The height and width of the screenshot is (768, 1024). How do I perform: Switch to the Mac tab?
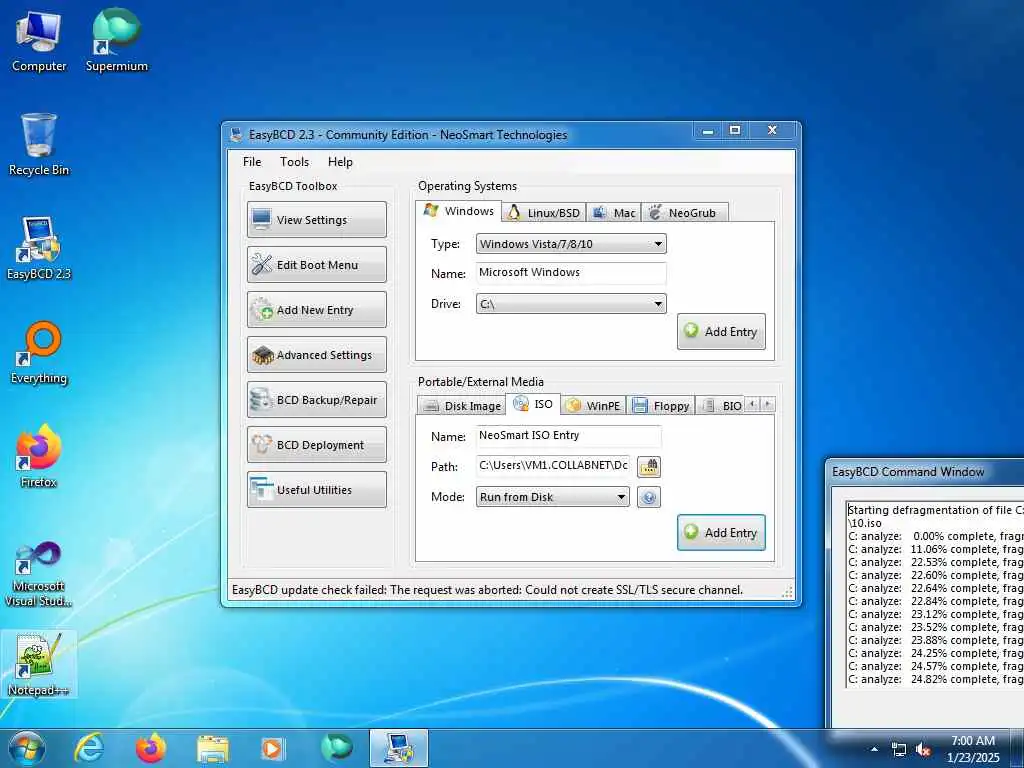pyautogui.click(x=614, y=213)
